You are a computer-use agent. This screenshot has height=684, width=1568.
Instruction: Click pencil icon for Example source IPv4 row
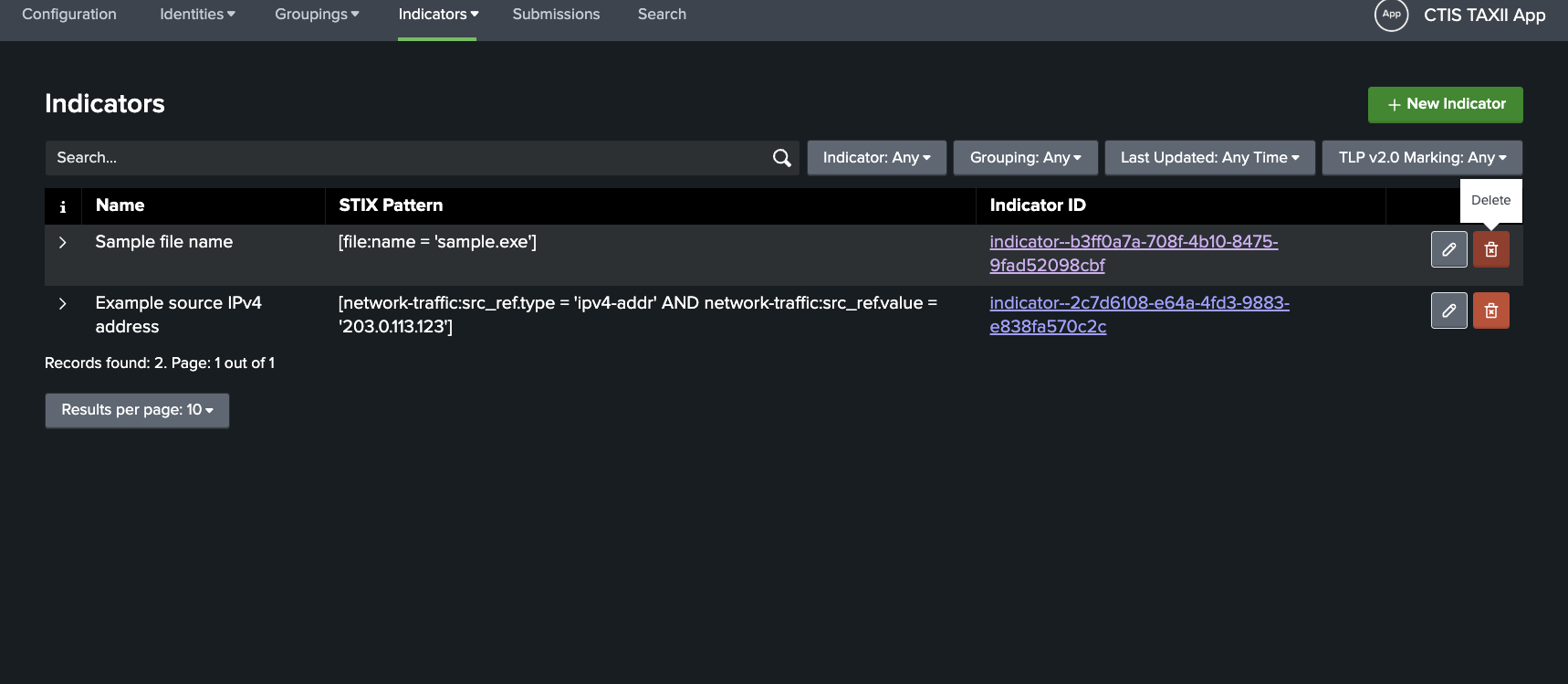click(x=1448, y=310)
